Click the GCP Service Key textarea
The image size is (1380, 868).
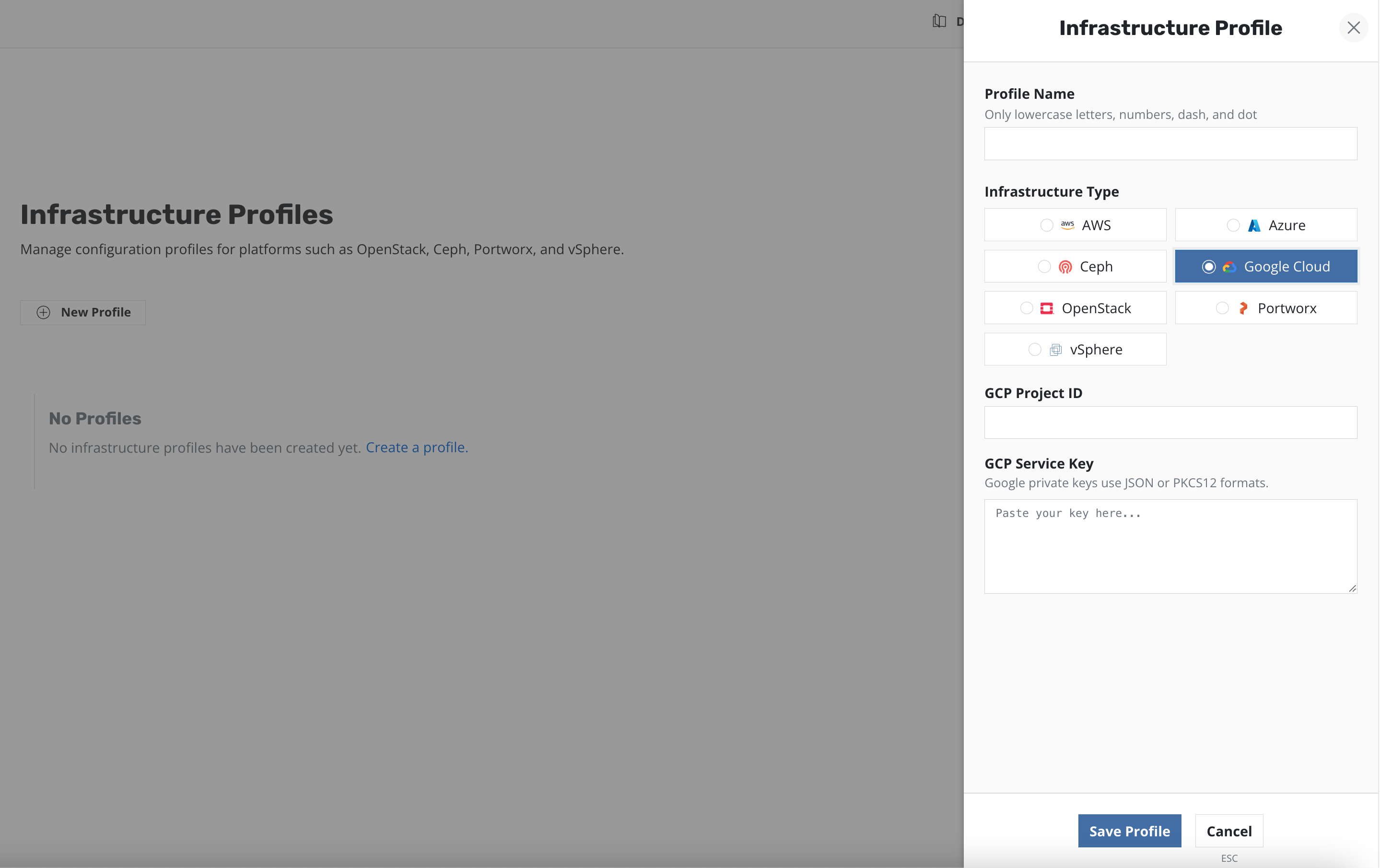tap(1170, 546)
